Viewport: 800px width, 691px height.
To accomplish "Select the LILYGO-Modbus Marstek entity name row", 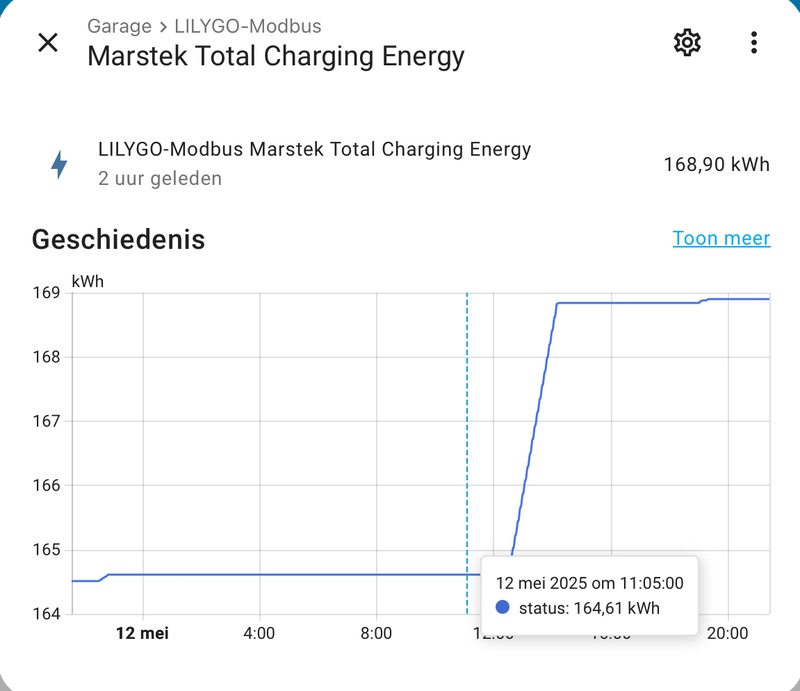I will [x=315, y=150].
